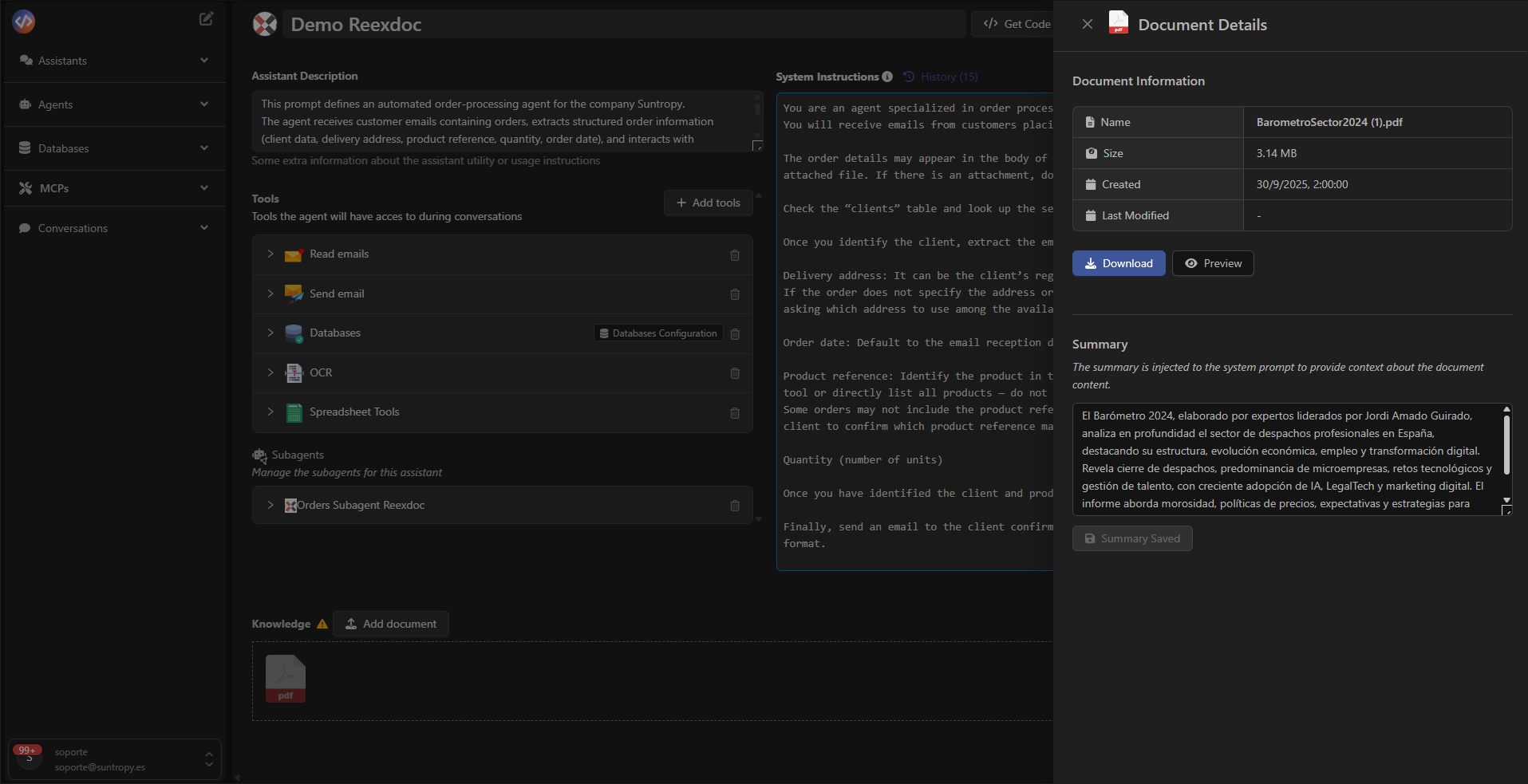Image resolution: width=1528 pixels, height=784 pixels.
Task: Open the History (15) link
Action: (x=941, y=77)
